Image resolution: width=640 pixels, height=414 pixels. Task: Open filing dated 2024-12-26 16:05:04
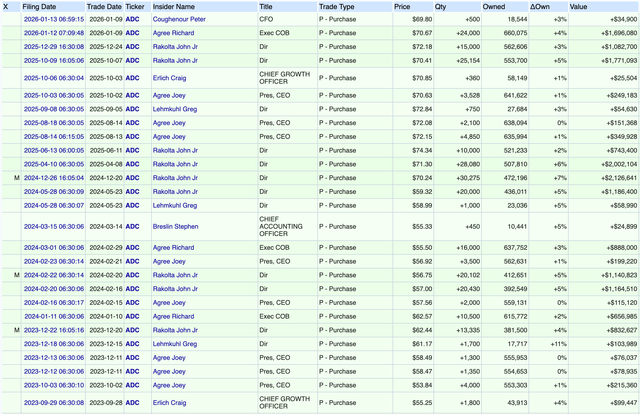[x=54, y=178]
